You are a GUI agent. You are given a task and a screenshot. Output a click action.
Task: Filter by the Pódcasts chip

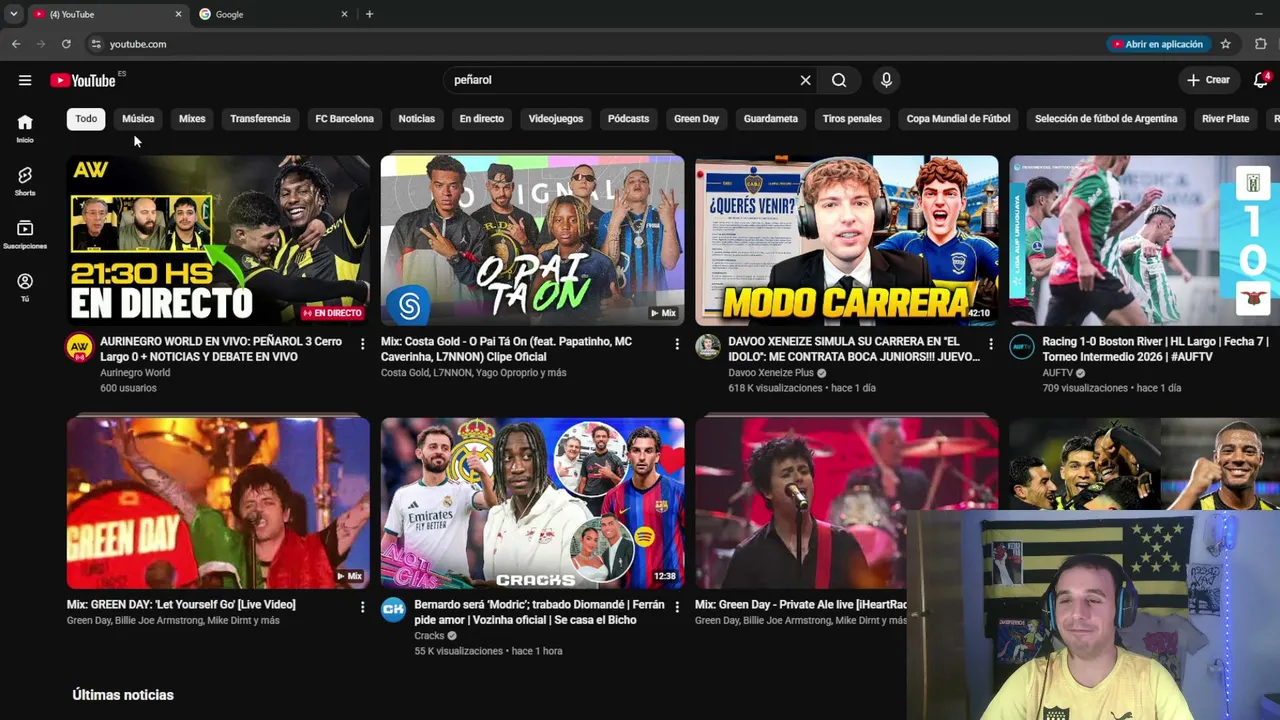point(629,119)
